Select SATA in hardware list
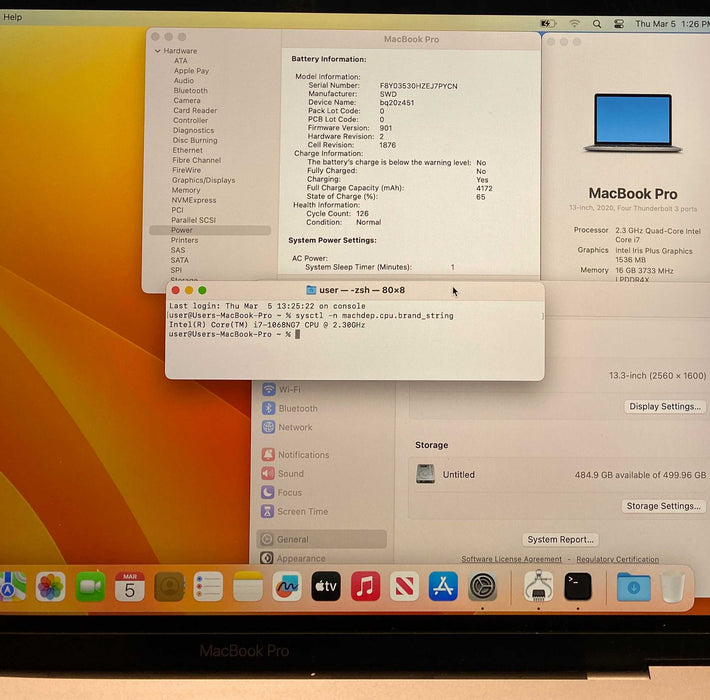Screen dimensions: 710x700 pos(179,260)
